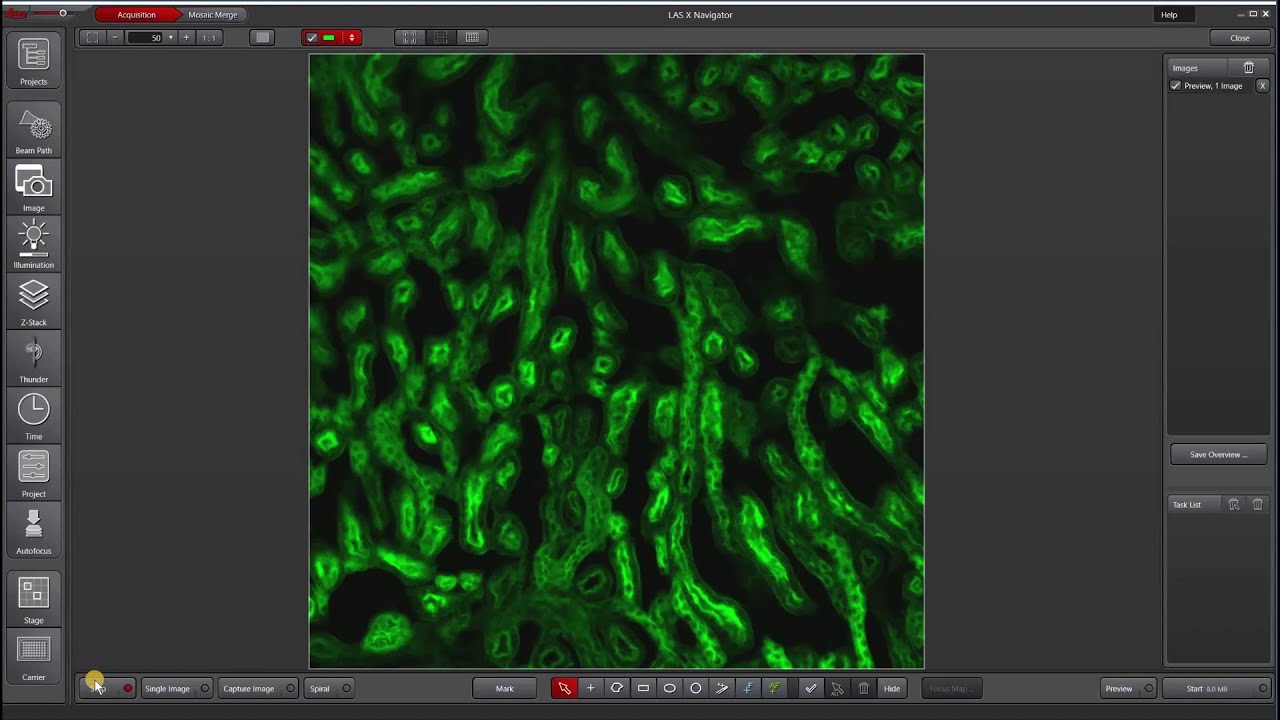
Task: Select the magic wand tool
Action: tap(721, 688)
